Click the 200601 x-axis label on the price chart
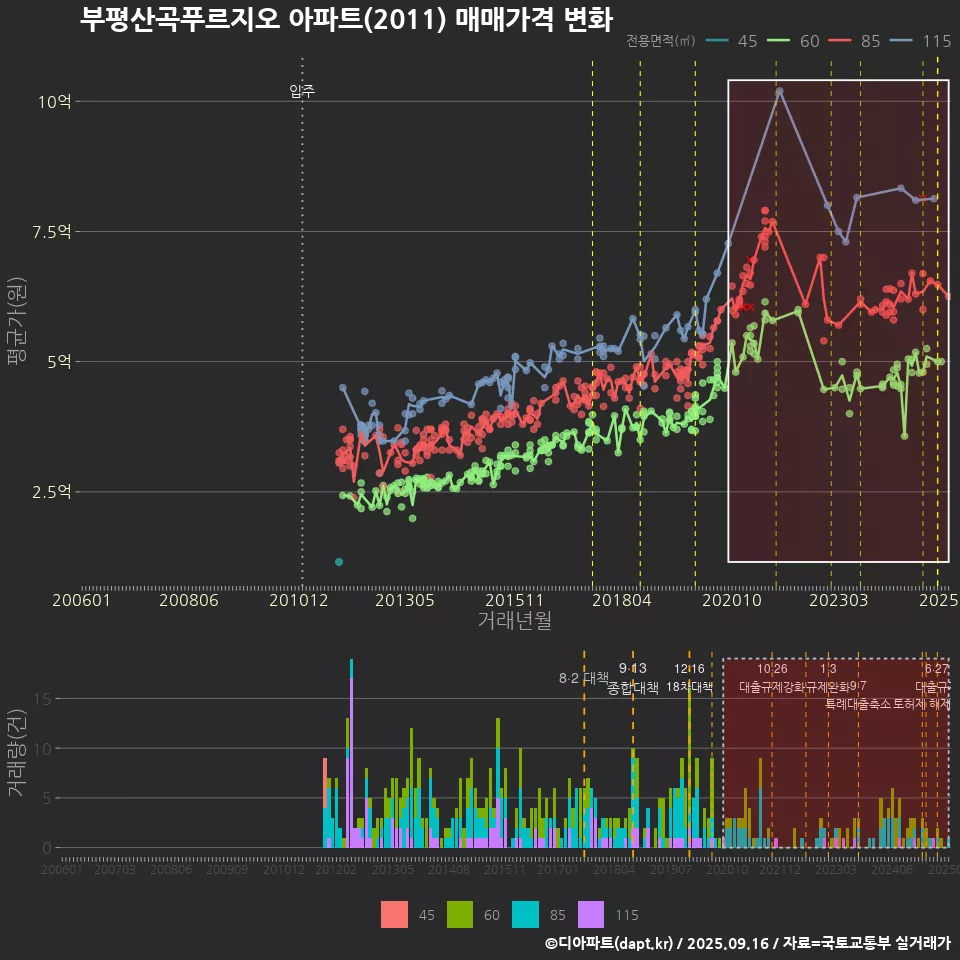This screenshot has height=960, width=960. (81, 600)
